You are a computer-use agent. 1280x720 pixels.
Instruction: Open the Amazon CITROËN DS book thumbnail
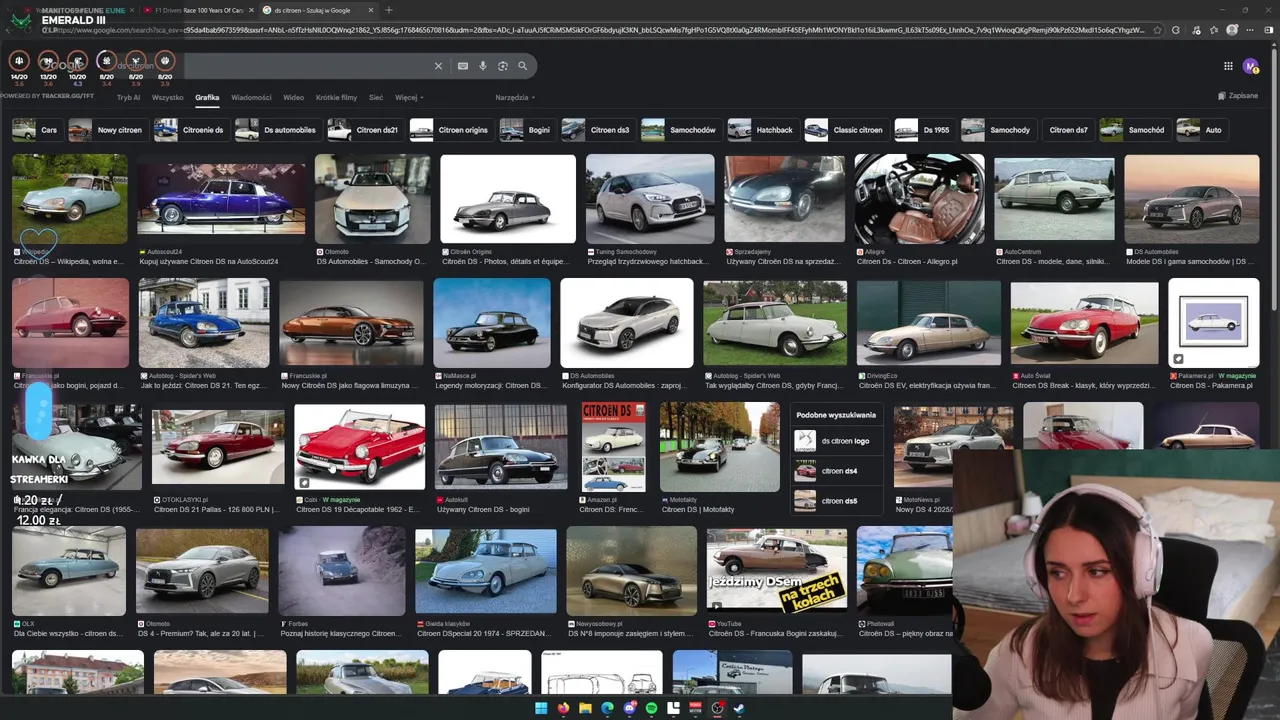(614, 447)
